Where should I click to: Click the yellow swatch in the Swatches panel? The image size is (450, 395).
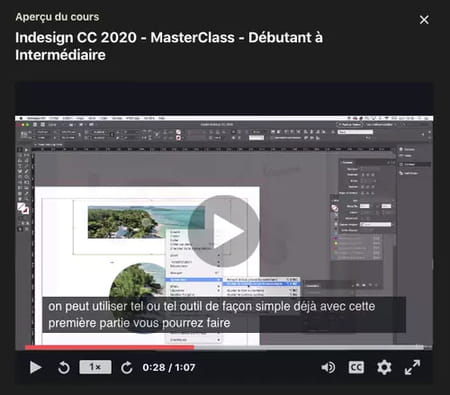pos(336,244)
